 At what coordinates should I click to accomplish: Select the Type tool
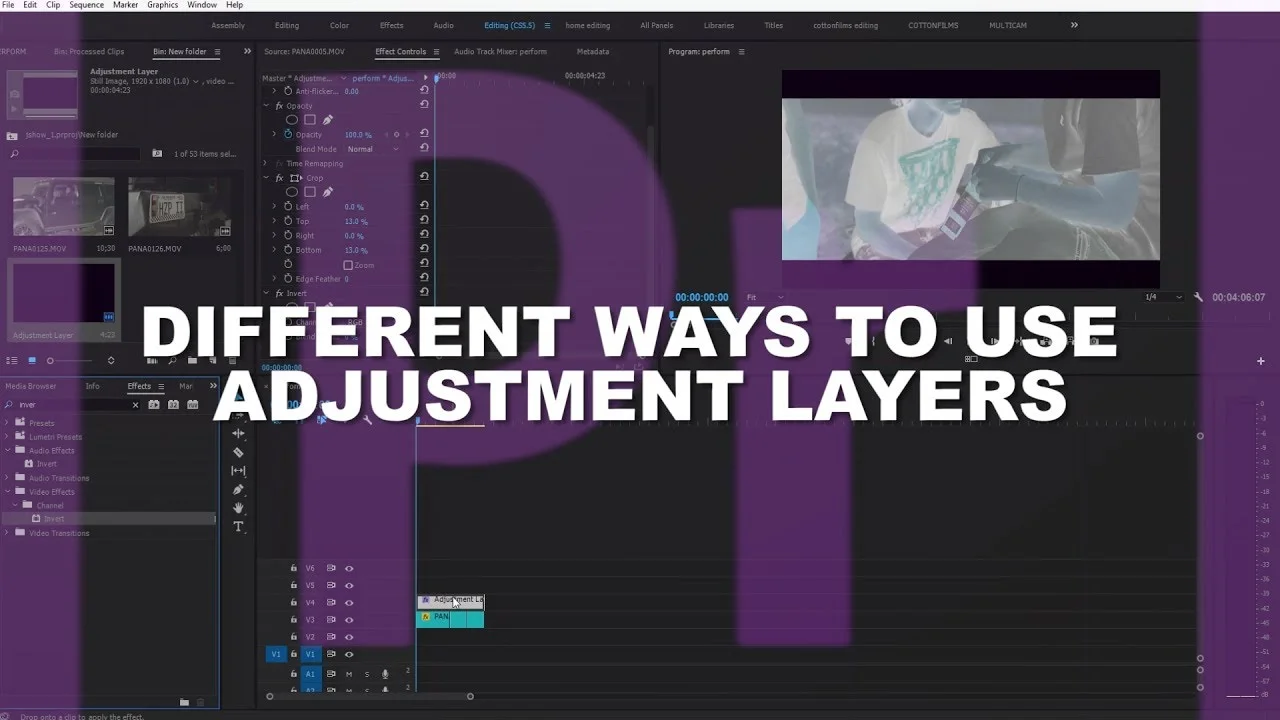[238, 526]
